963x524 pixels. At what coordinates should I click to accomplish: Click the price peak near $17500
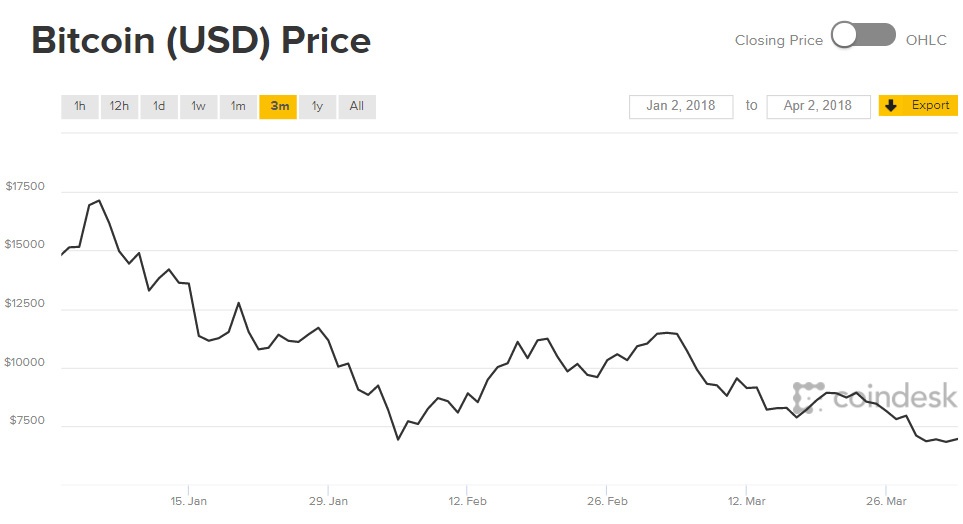coord(99,201)
